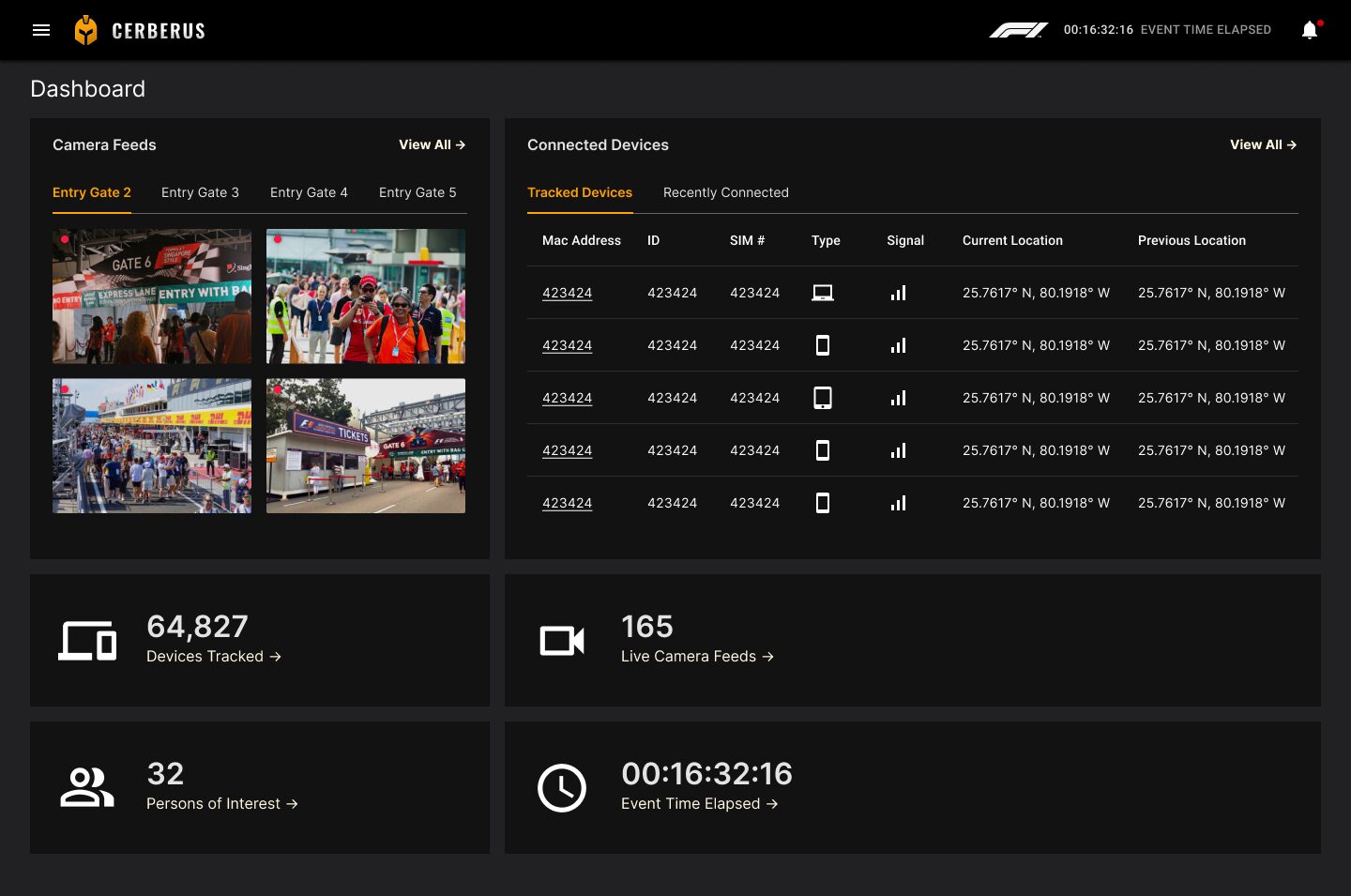Switch to Recently Connected tab
The image size is (1351, 896).
pos(725,192)
